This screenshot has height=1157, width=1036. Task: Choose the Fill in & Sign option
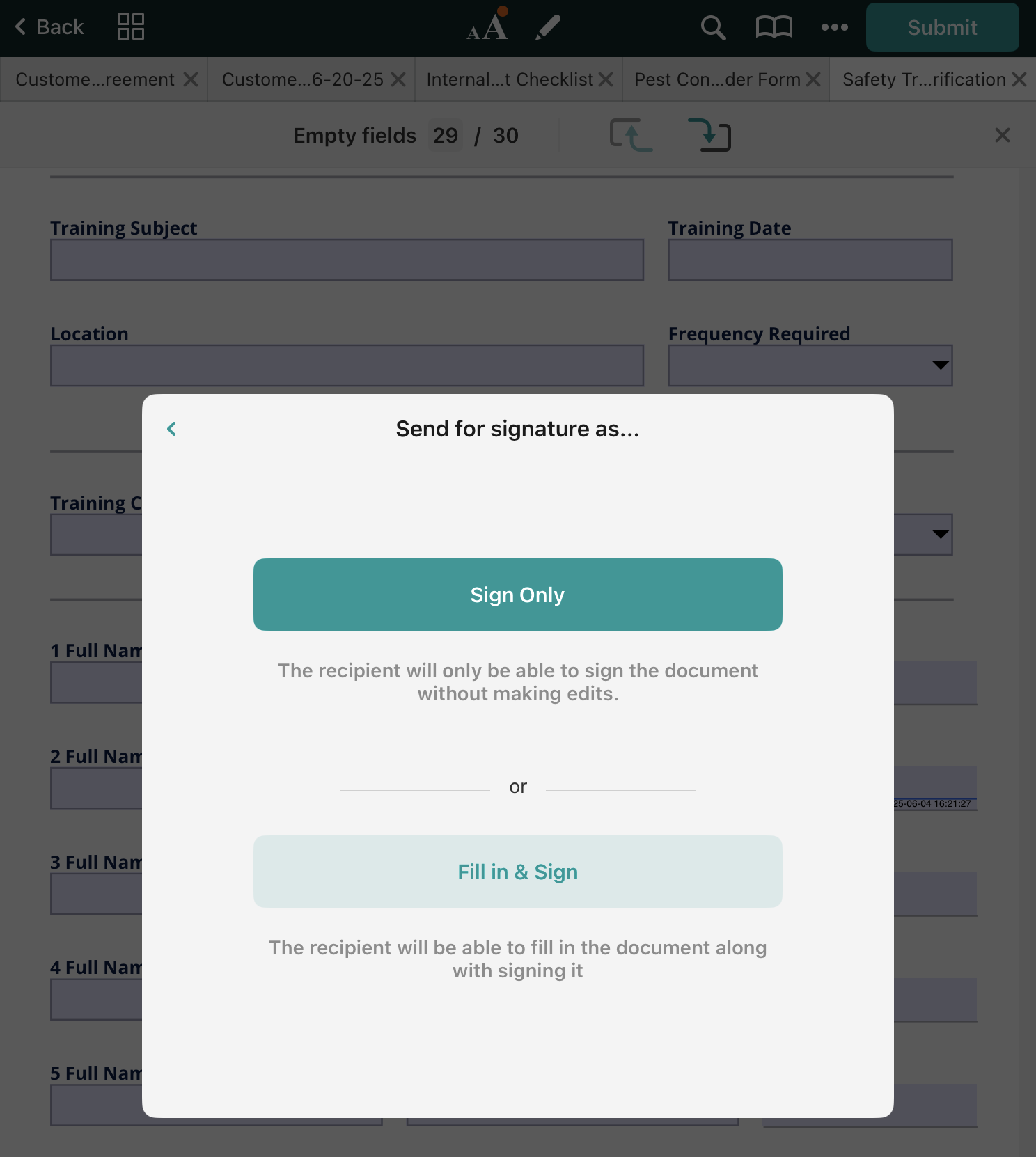(x=517, y=872)
